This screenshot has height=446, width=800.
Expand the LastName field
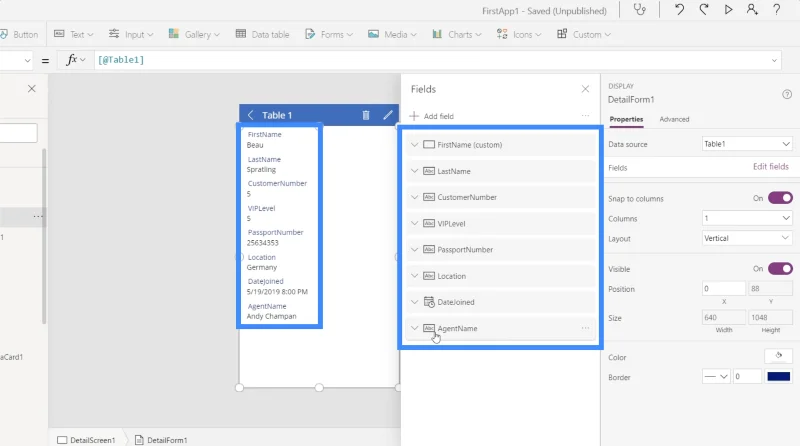pyautogui.click(x=414, y=171)
